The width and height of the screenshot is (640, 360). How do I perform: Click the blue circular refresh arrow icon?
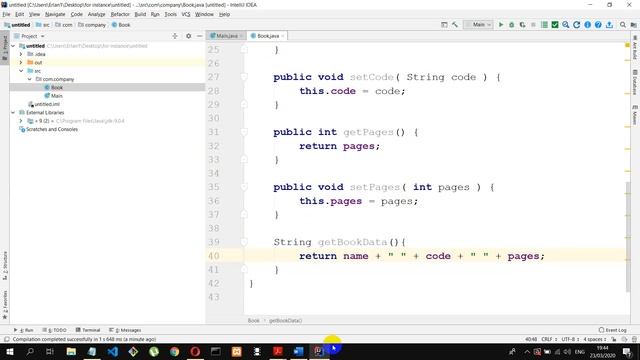[x=576, y=25]
